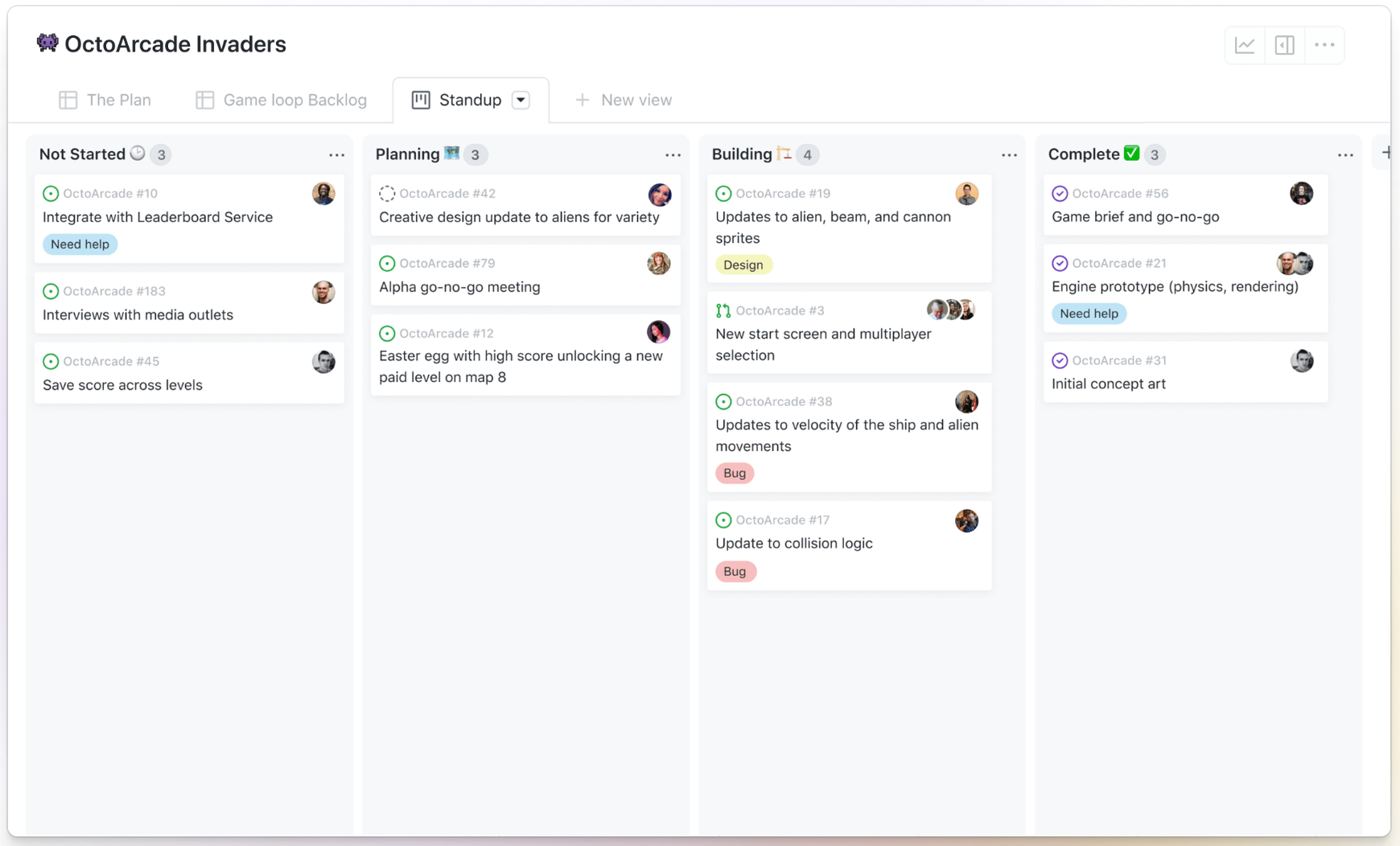Click the Not Started column title
Image resolution: width=1400 pixels, height=846 pixels.
click(82, 154)
